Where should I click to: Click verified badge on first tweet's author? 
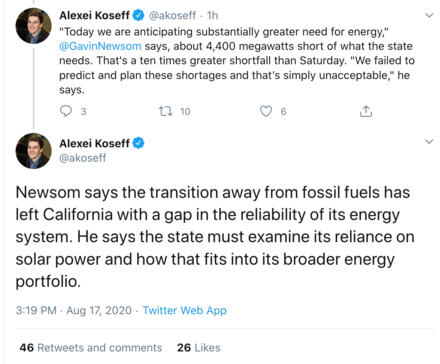point(139,15)
